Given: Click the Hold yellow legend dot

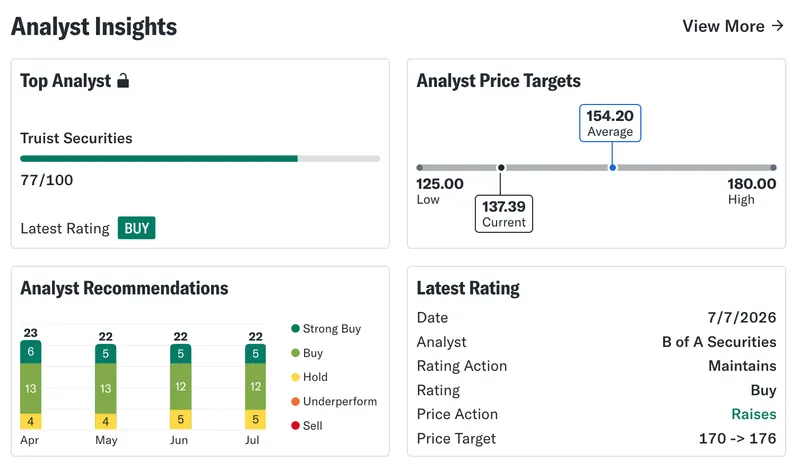Looking at the screenshot, I should [295, 377].
